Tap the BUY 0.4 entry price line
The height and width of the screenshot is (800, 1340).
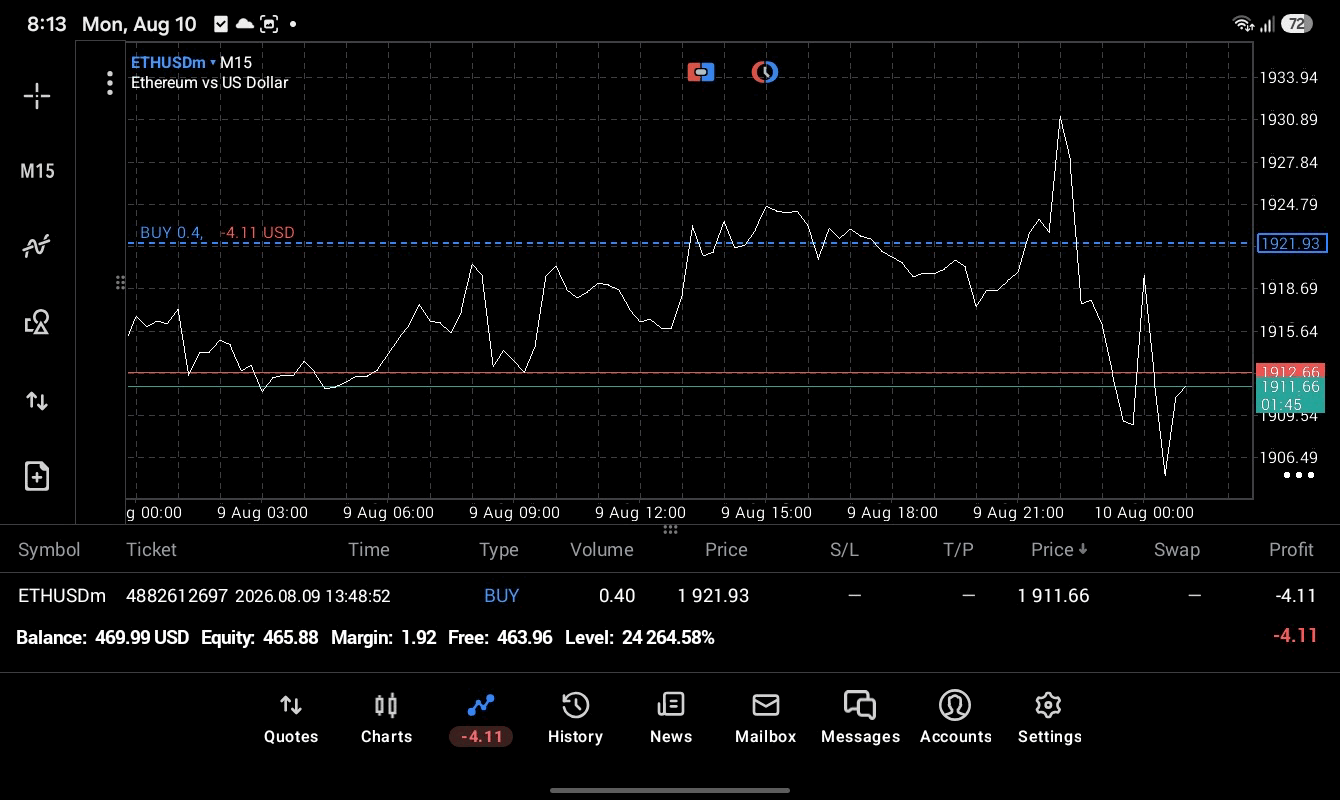click(x=690, y=243)
